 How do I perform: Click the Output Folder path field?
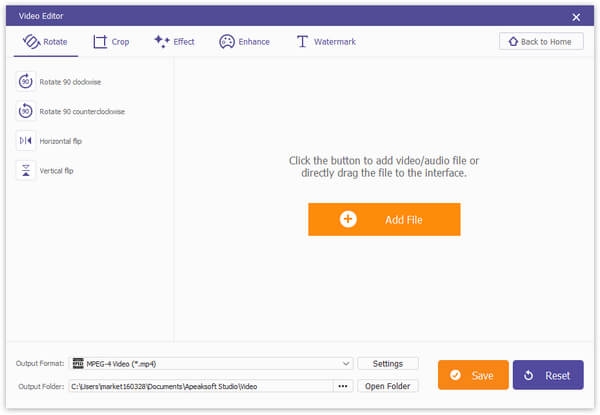click(x=201, y=386)
